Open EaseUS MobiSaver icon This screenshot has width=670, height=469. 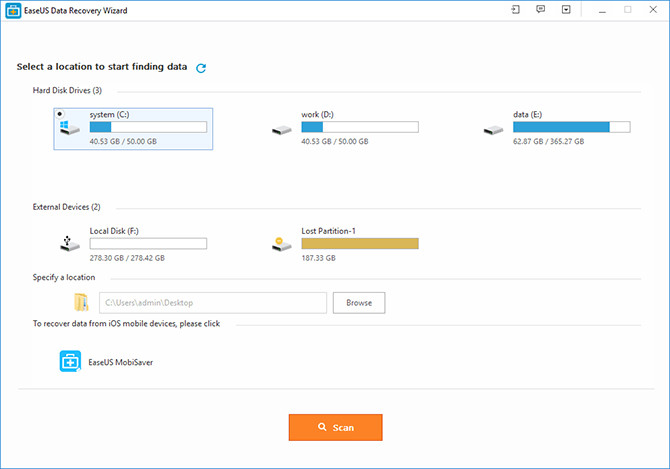70,362
